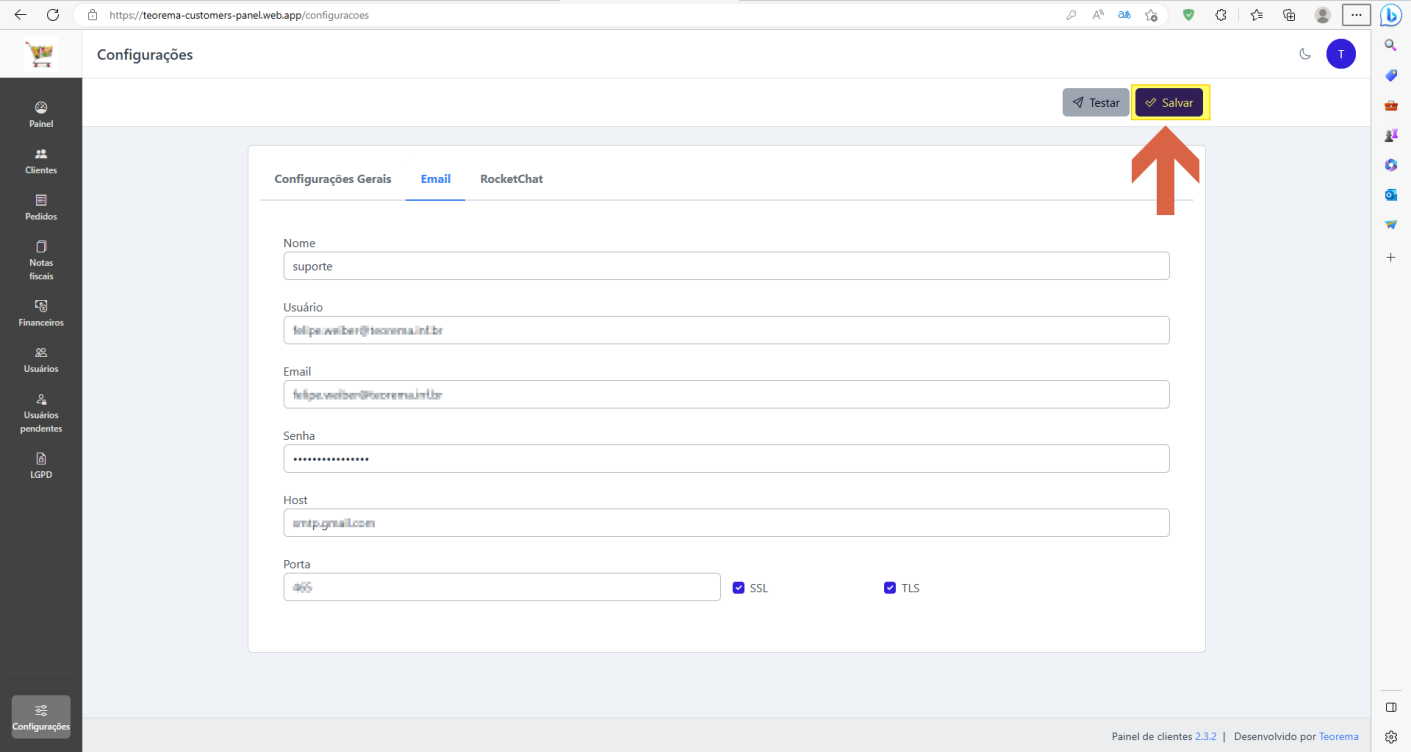1411x752 pixels.
Task: Click the shopping cart logo
Action: point(41,54)
